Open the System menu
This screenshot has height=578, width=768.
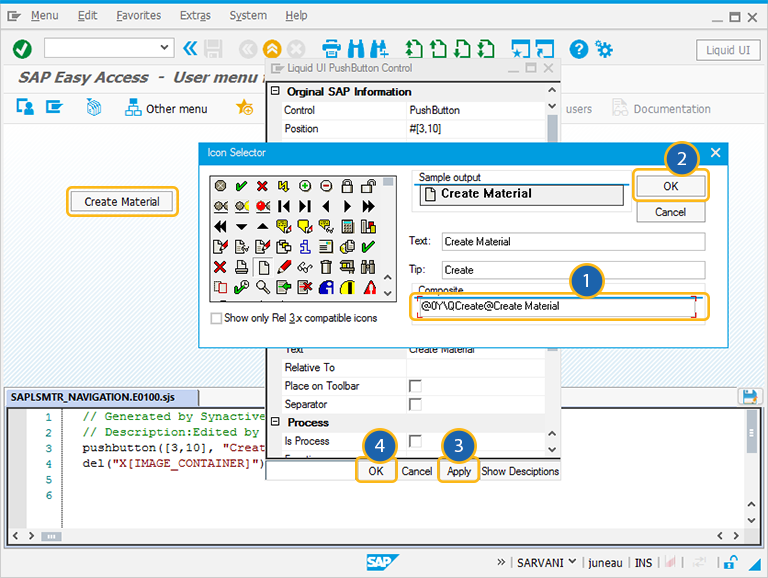pyautogui.click(x=248, y=16)
